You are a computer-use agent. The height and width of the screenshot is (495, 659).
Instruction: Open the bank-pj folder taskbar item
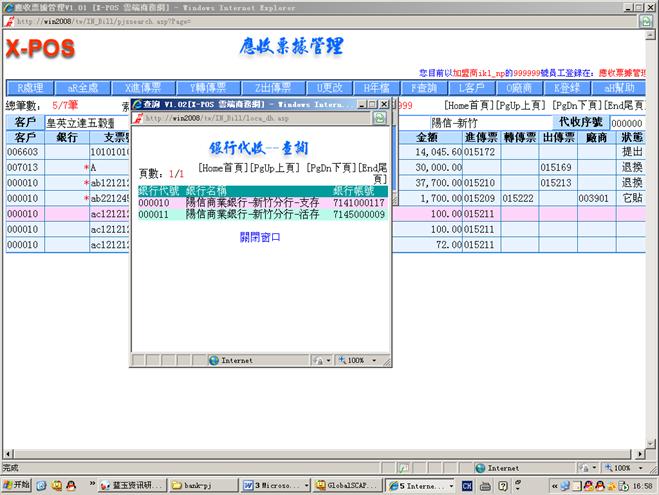[x=204, y=485]
